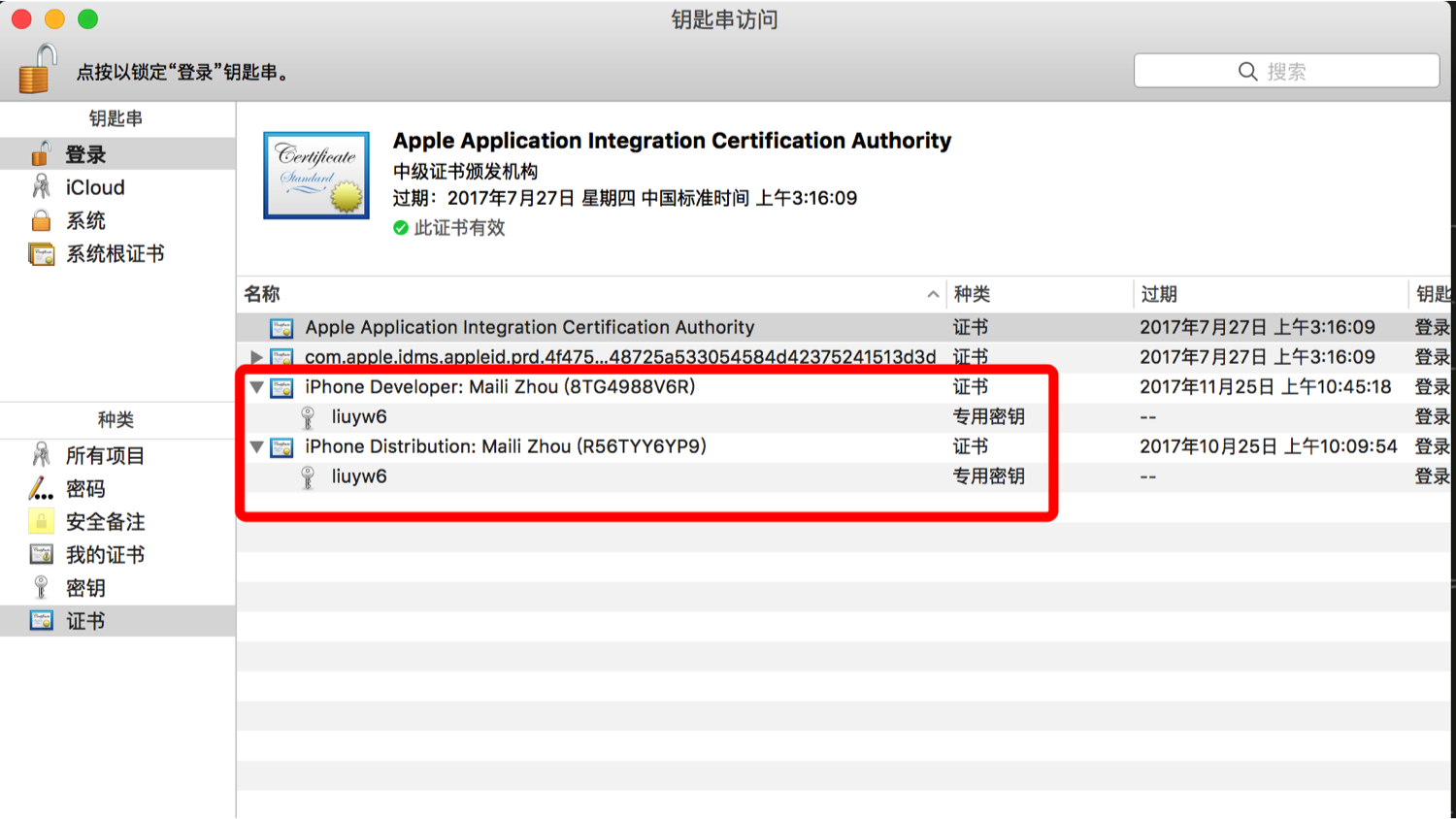Viewport: 1456px width, 819px height.
Task: Show 我的证书 category
Action: pyautogui.click(x=105, y=554)
